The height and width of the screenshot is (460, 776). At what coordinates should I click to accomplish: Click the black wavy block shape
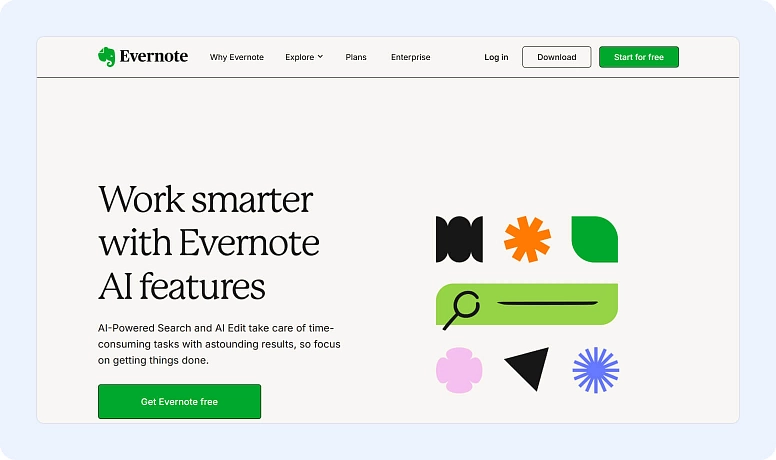[x=459, y=239]
